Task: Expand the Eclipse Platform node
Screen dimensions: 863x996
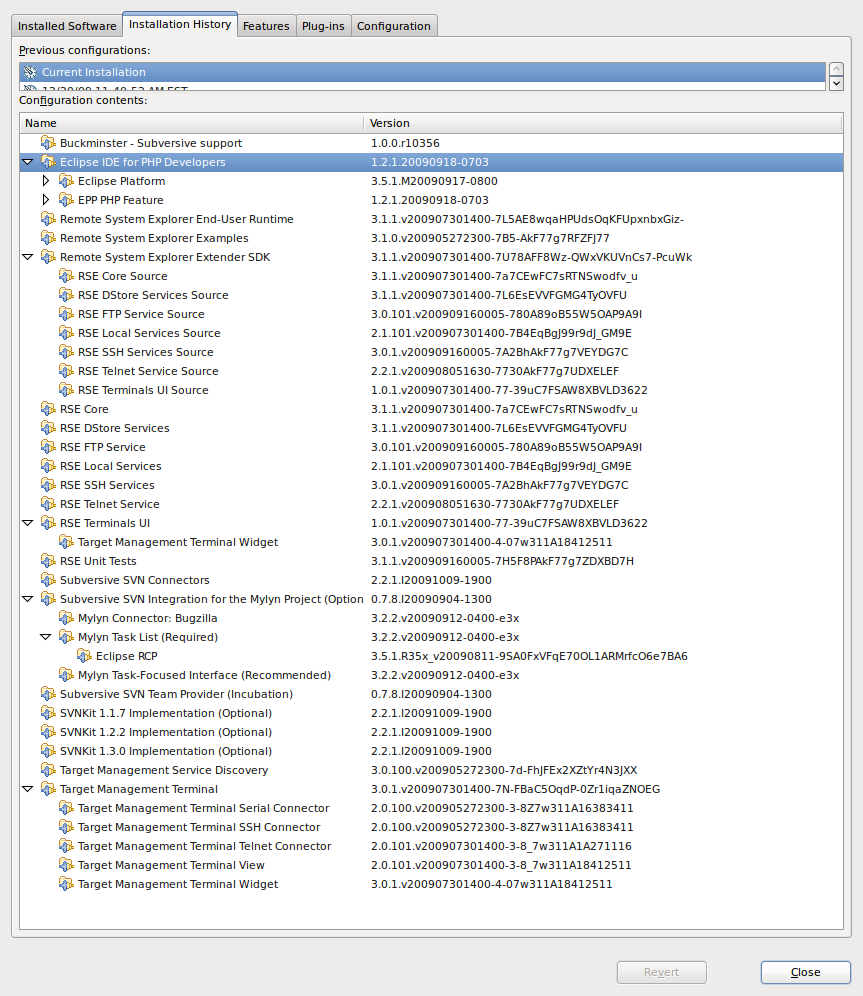Action: pyautogui.click(x=46, y=181)
